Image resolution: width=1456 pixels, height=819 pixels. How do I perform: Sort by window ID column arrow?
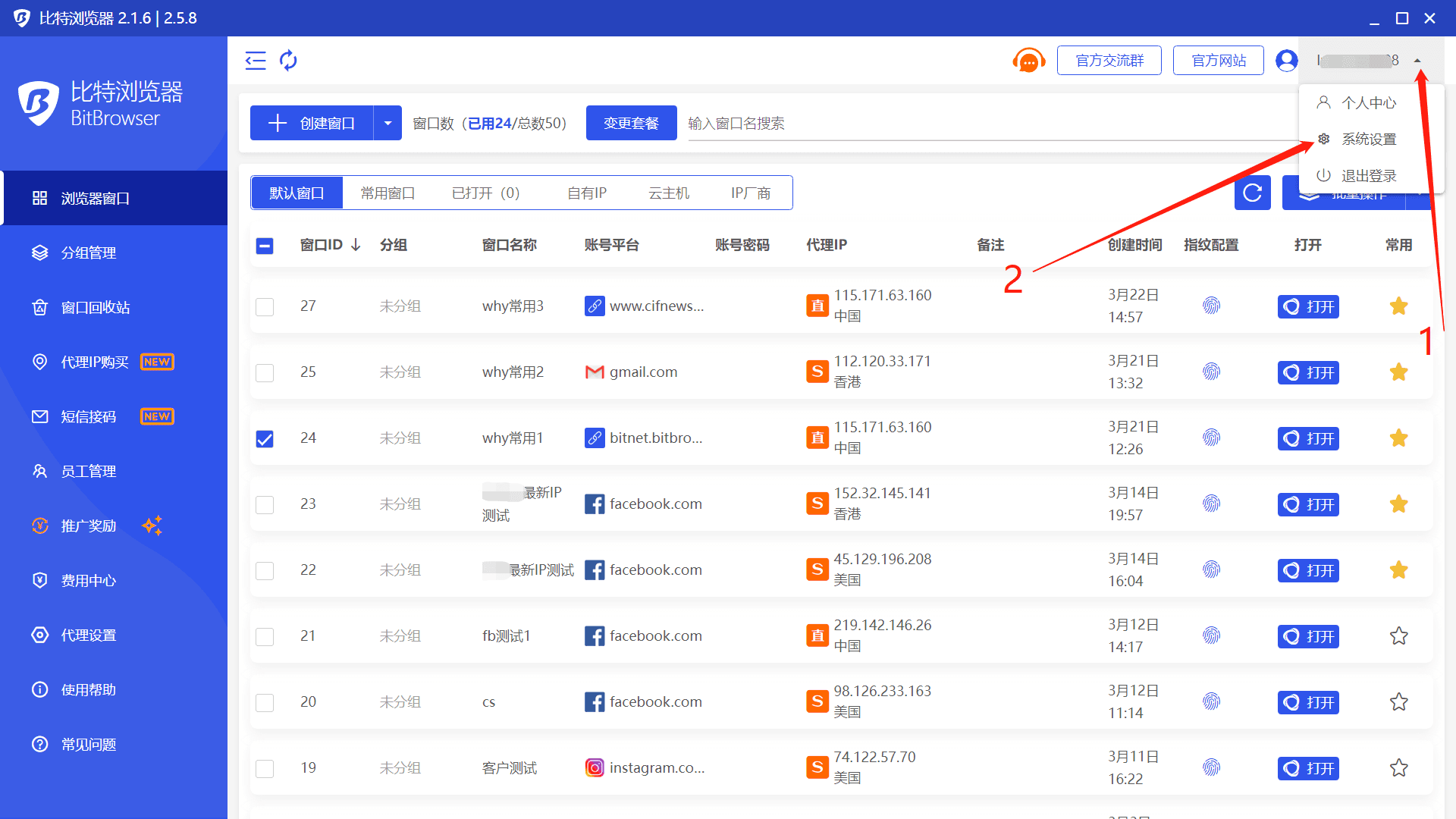pos(356,245)
